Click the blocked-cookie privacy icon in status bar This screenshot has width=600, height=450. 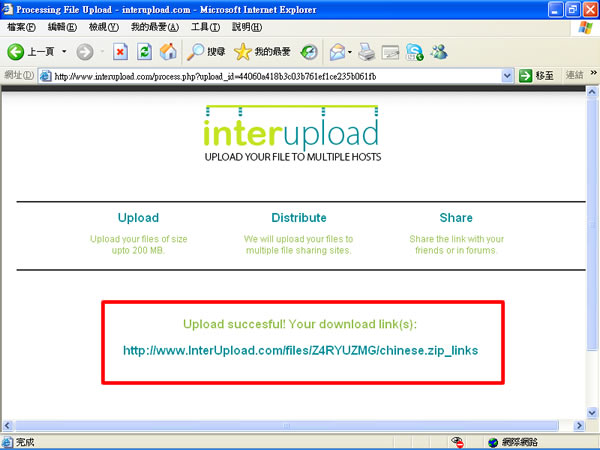pyautogui.click(x=458, y=442)
